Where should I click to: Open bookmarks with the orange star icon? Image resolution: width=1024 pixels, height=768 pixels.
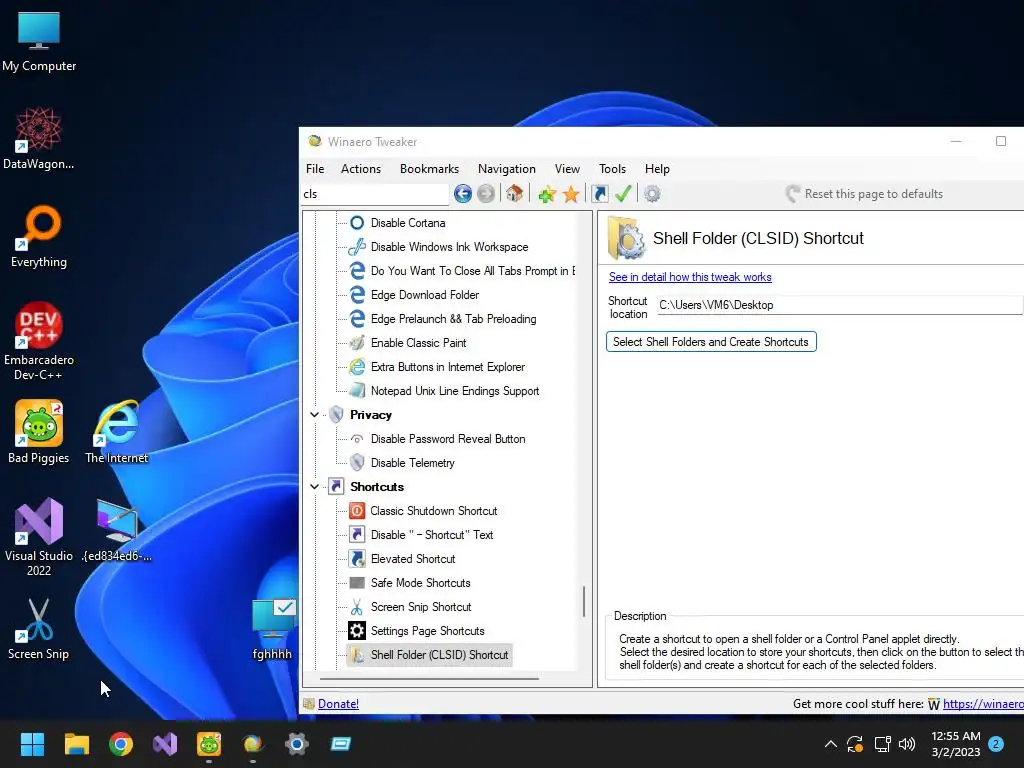(571, 194)
